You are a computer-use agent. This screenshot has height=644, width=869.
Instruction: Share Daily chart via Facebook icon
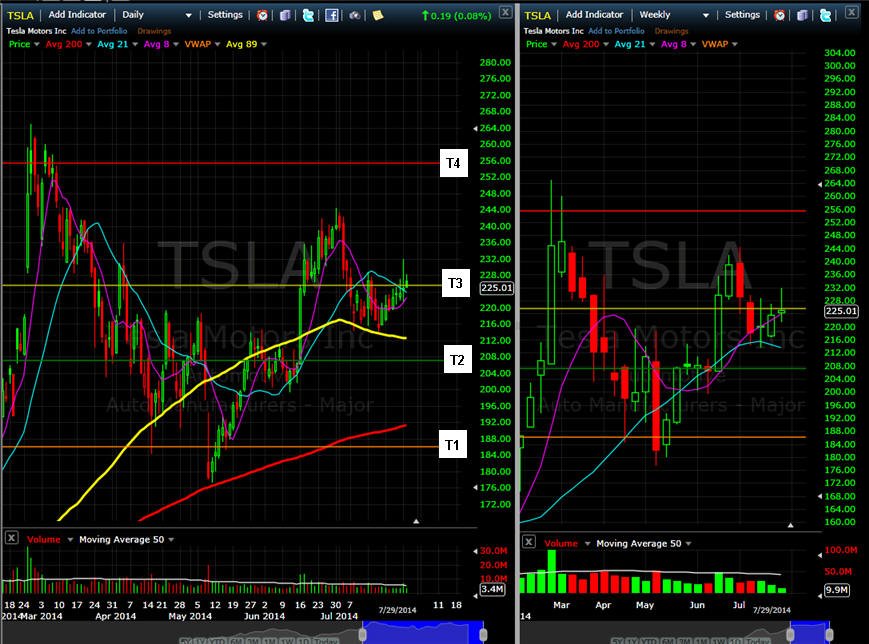331,15
